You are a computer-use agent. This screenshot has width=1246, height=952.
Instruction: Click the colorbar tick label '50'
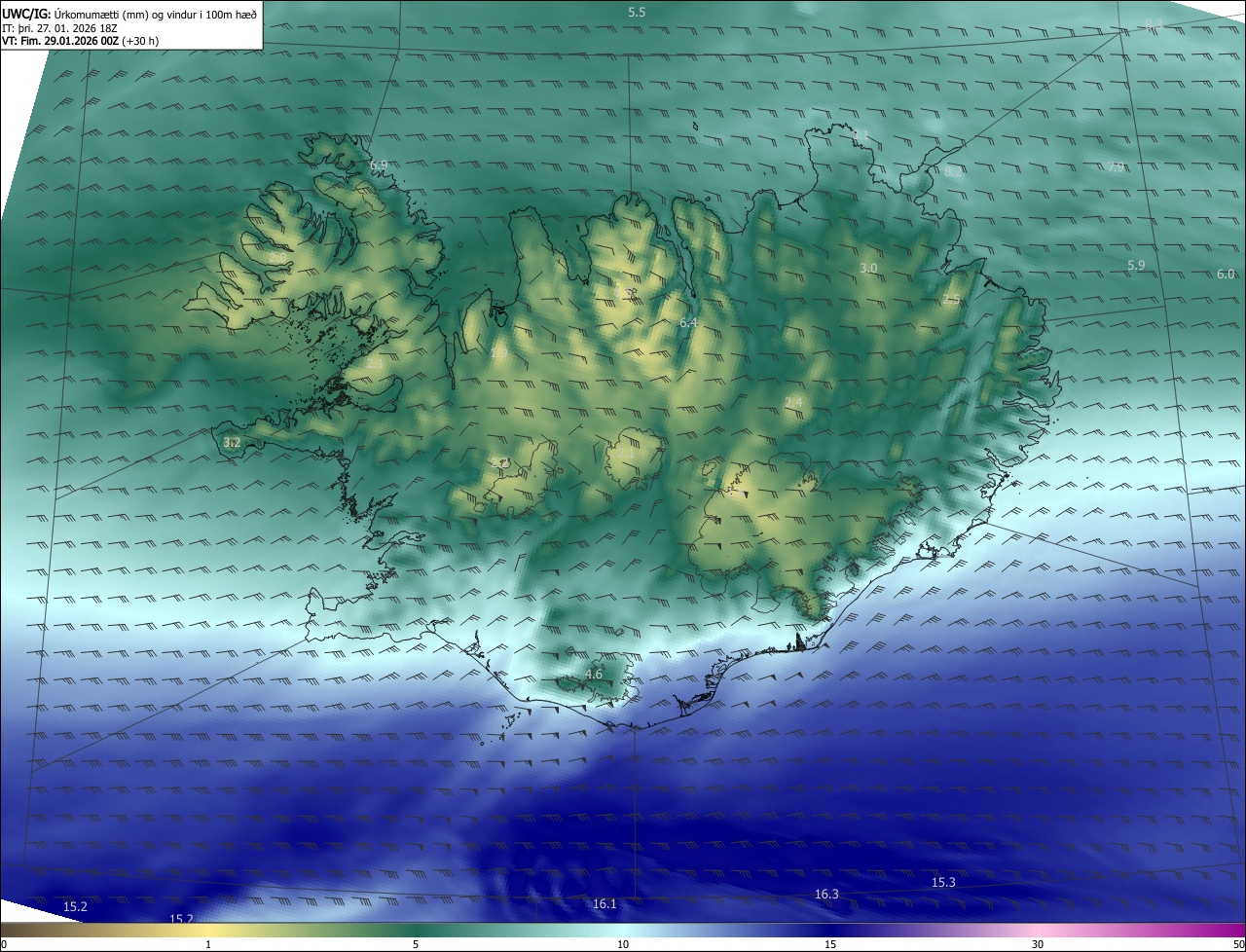point(1238,944)
